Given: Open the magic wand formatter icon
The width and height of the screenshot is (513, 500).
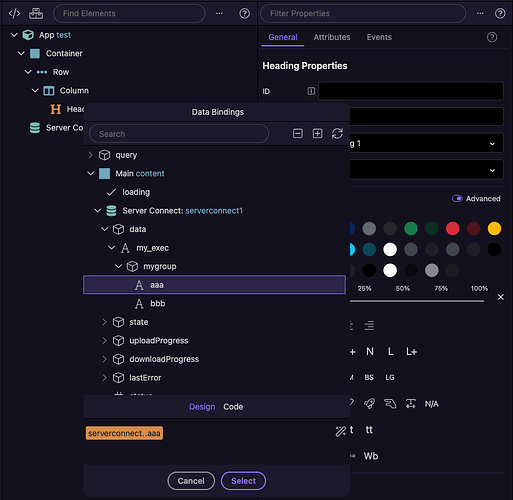Looking at the screenshot, I should (x=341, y=431).
